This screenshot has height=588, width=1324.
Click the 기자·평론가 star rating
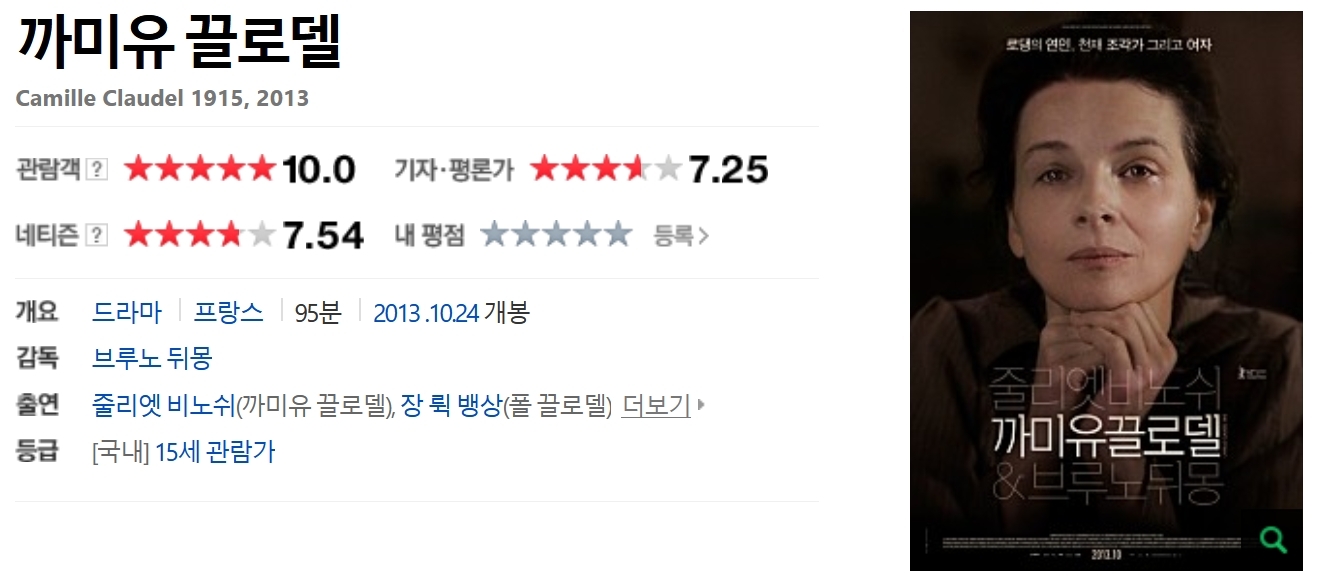point(606,169)
